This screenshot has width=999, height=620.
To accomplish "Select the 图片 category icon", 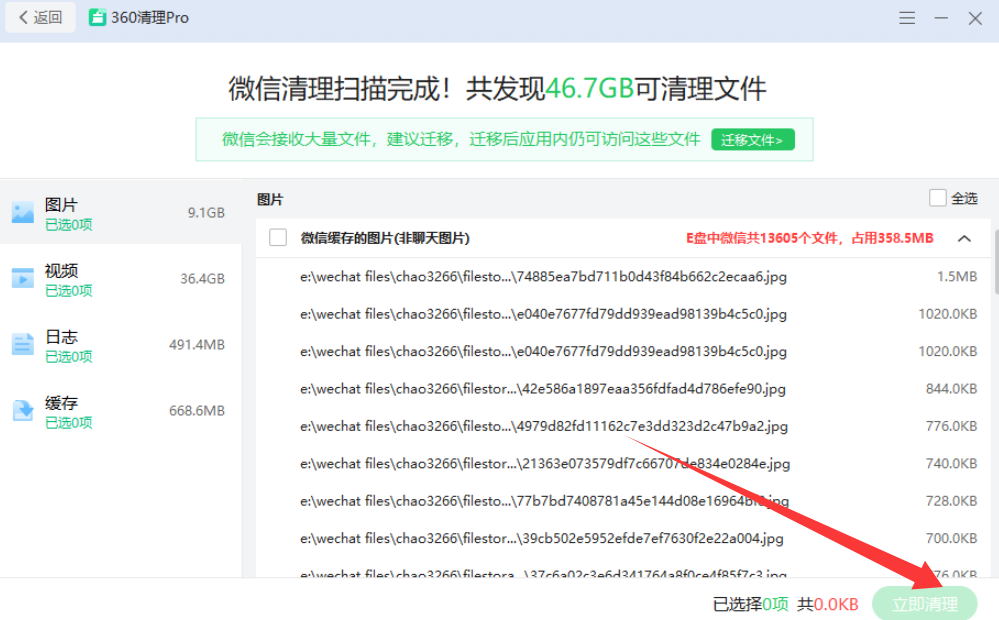I will [x=22, y=212].
